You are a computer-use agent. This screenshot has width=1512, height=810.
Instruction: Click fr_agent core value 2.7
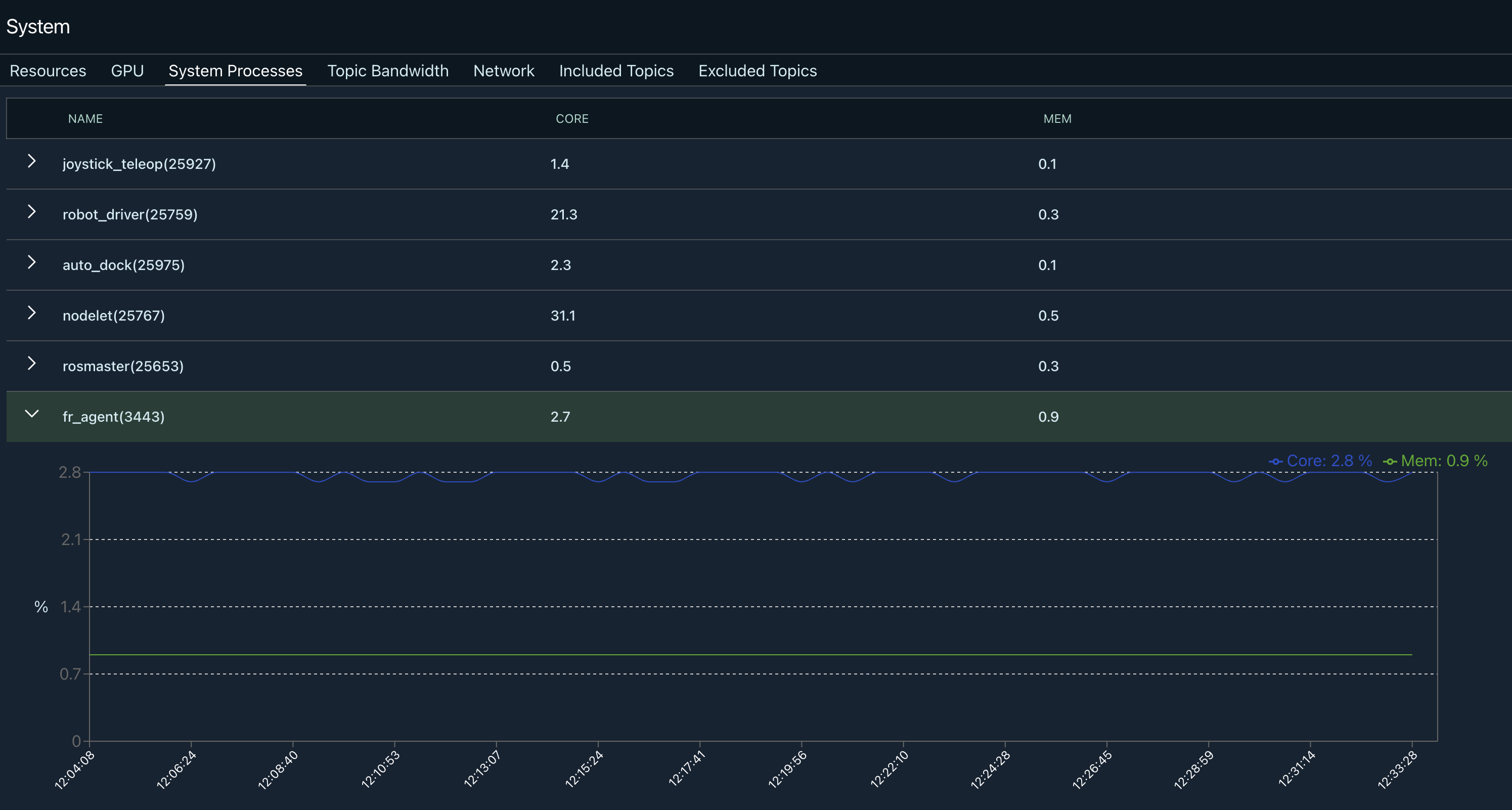(x=560, y=416)
